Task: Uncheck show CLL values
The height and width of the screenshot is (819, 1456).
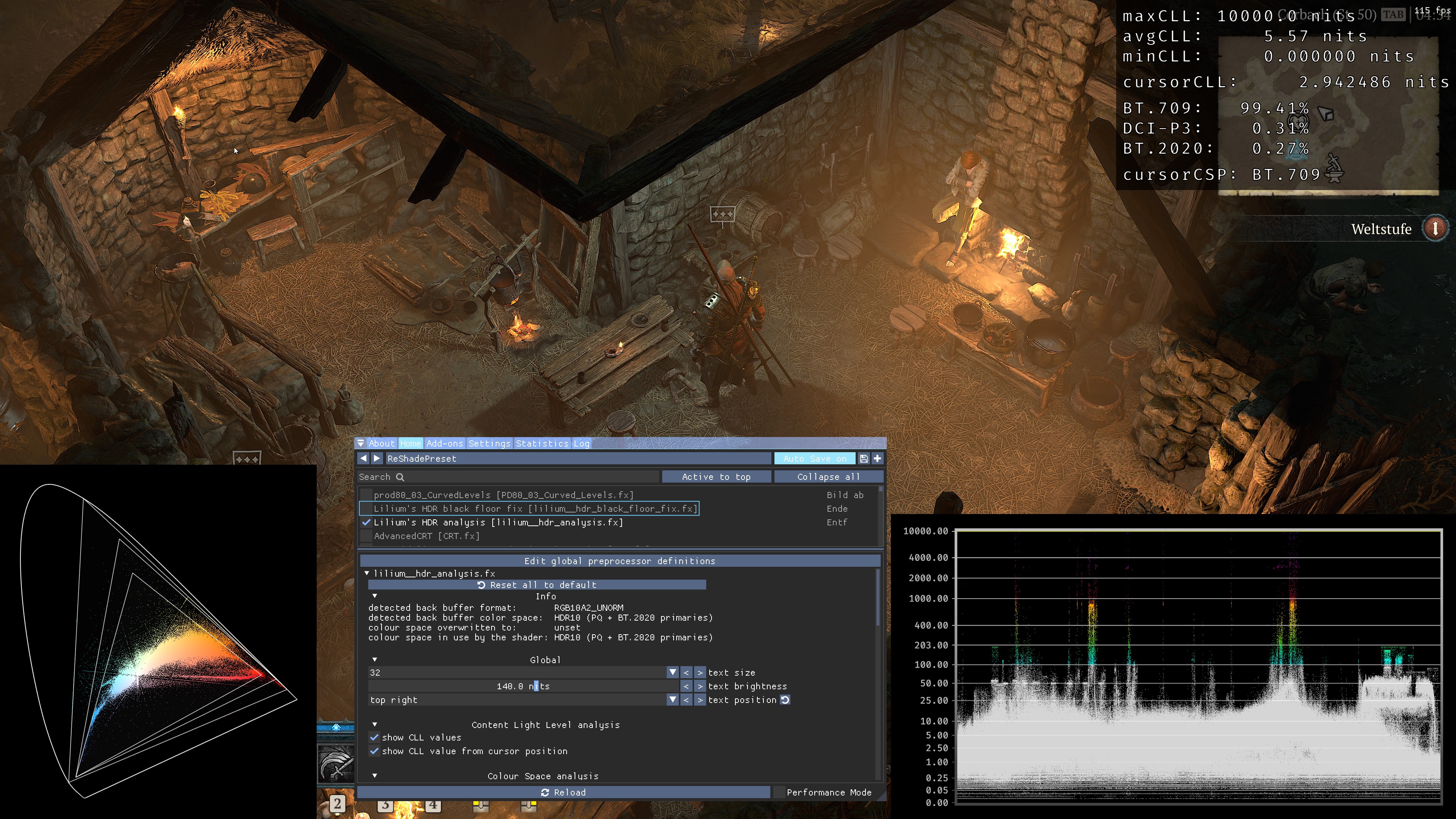Action: 374,737
